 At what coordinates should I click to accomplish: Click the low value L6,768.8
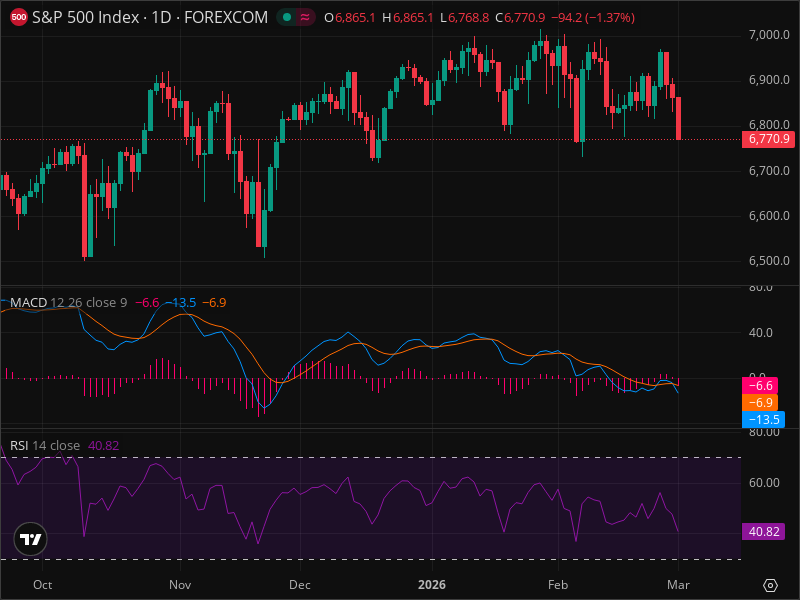(x=464, y=18)
